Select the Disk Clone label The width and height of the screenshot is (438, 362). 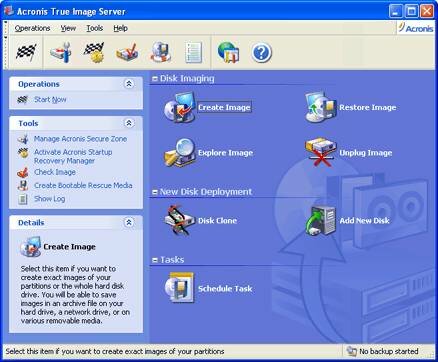(217, 220)
